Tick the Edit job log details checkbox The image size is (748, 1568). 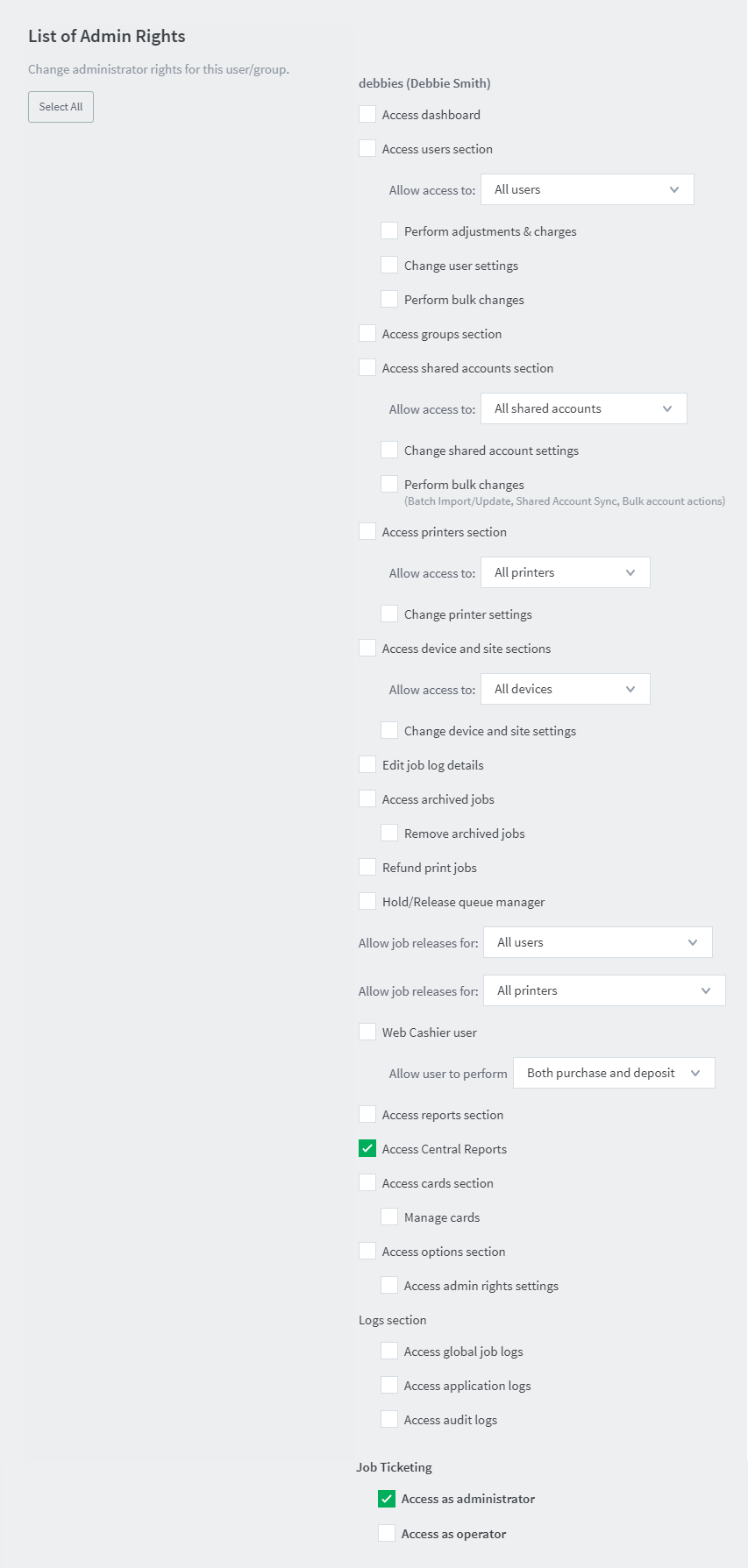click(x=367, y=764)
